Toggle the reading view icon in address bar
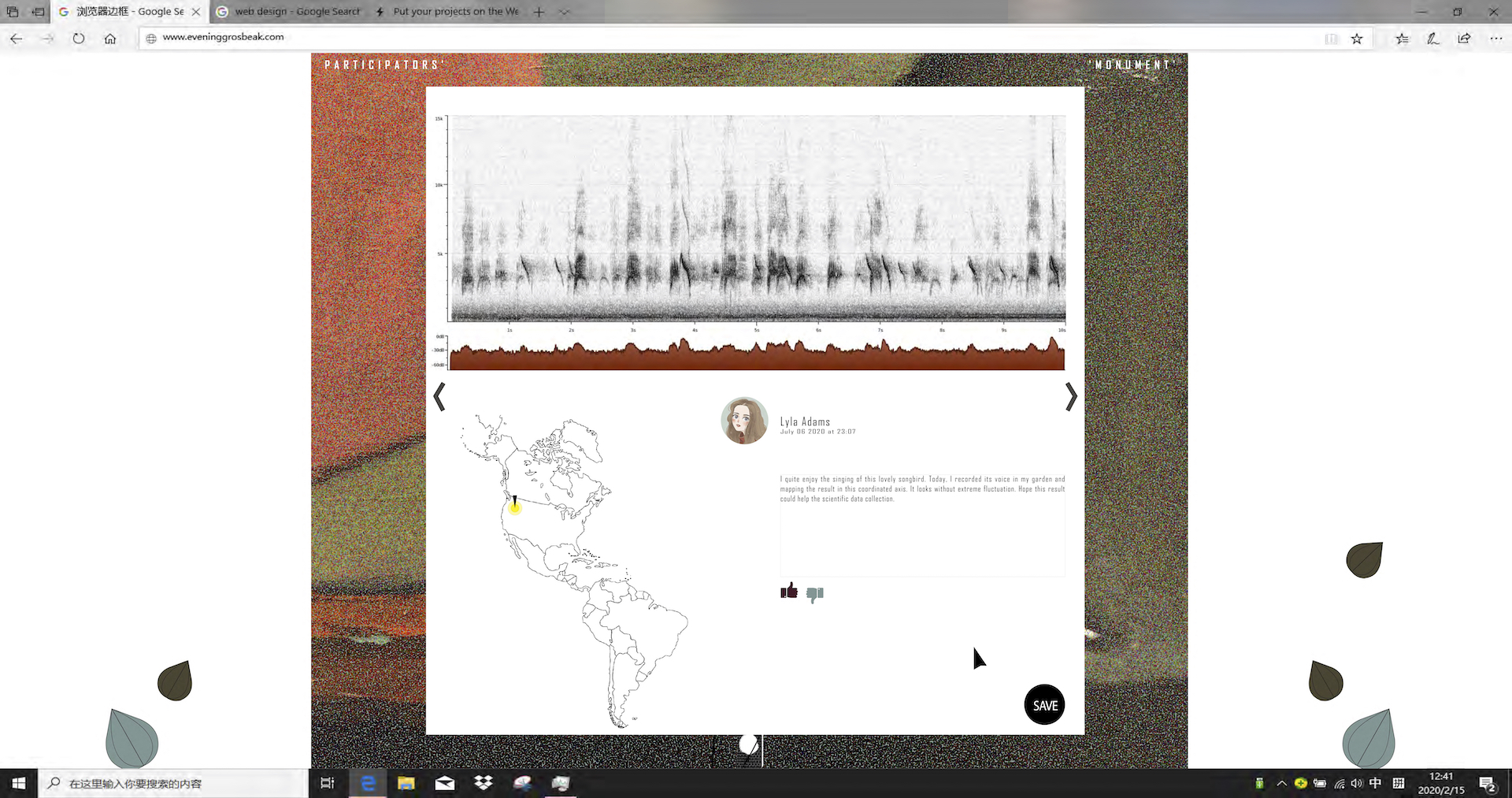This screenshot has width=1512, height=798. coord(1331,39)
